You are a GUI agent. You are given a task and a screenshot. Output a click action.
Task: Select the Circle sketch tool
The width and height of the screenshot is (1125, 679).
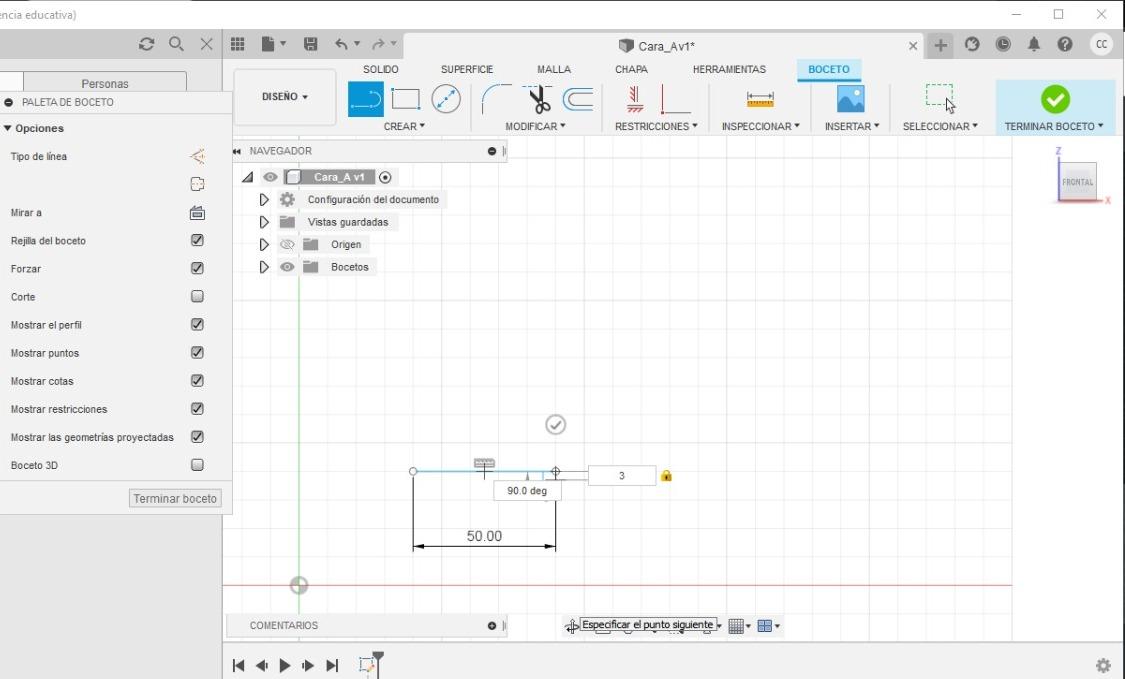(x=446, y=99)
